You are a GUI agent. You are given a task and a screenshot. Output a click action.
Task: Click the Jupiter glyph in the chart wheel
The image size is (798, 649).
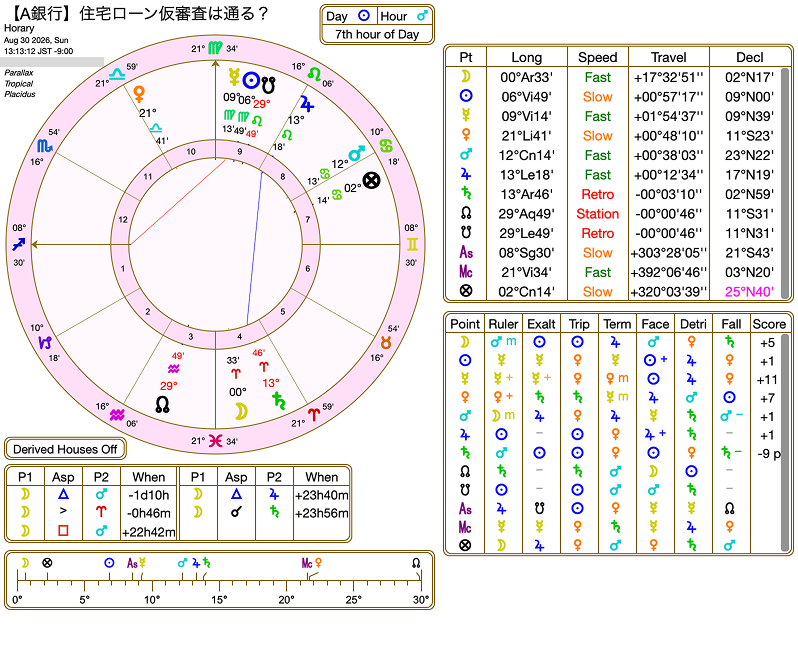(306, 103)
